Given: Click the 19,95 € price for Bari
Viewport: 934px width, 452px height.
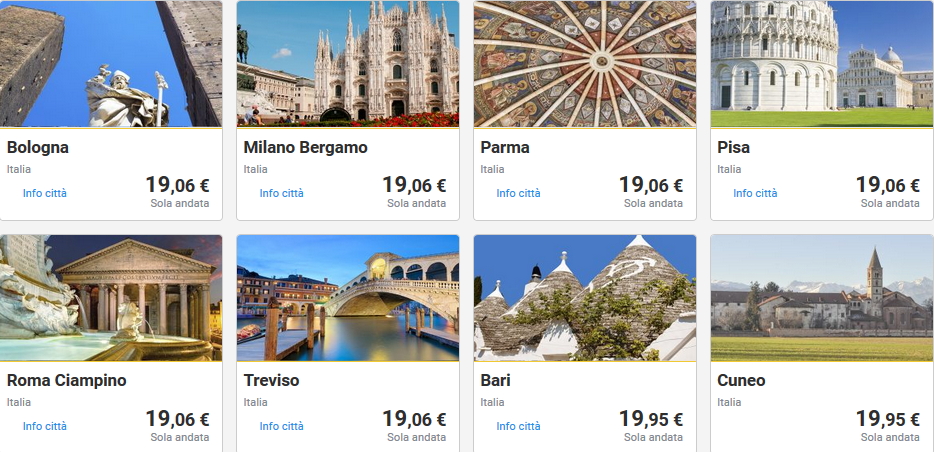Looking at the screenshot, I should (651, 419).
